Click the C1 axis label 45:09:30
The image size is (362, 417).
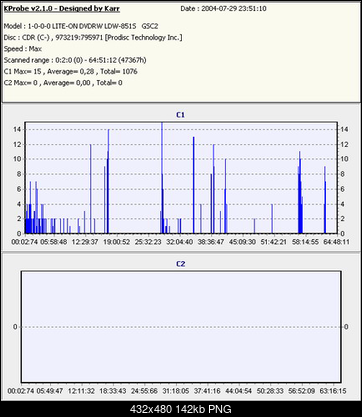(x=242, y=242)
